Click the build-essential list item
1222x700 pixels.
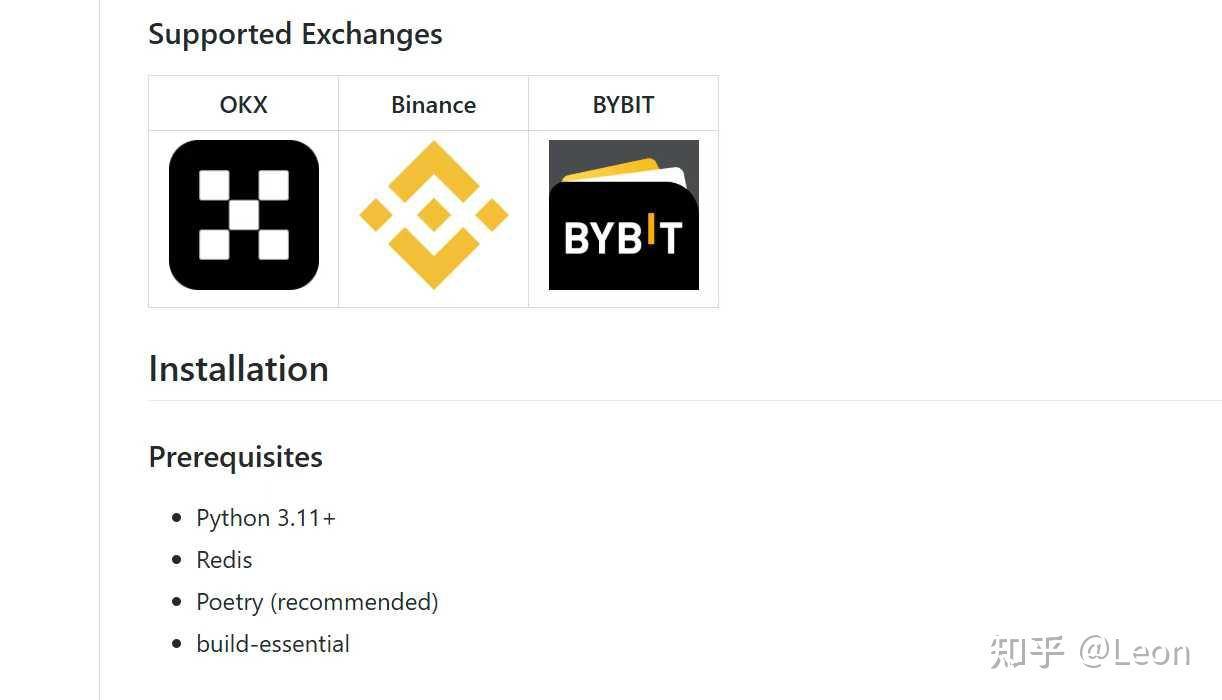pyautogui.click(x=273, y=644)
